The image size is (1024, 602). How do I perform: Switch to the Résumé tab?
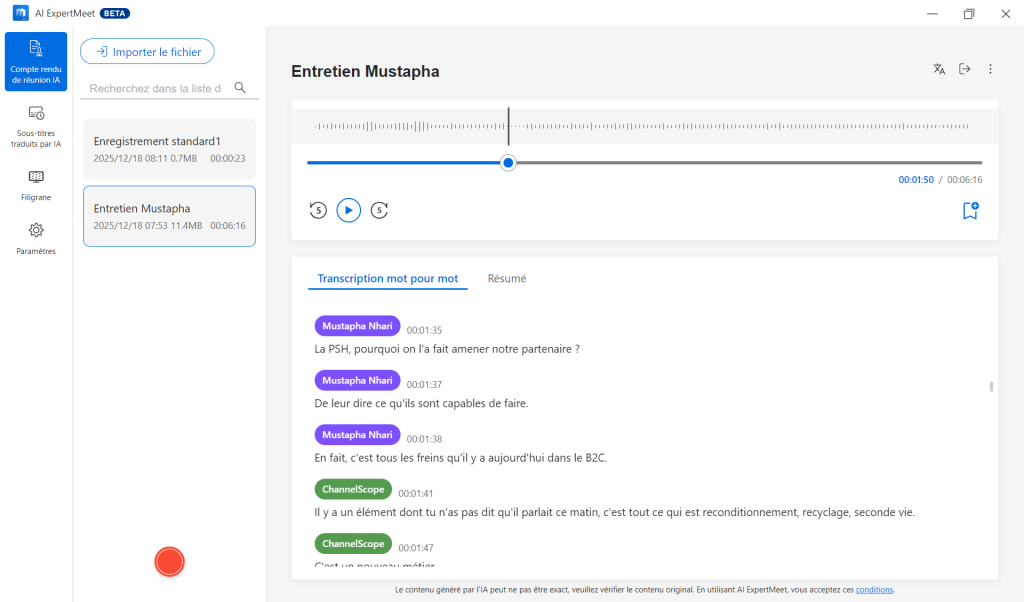click(x=507, y=279)
